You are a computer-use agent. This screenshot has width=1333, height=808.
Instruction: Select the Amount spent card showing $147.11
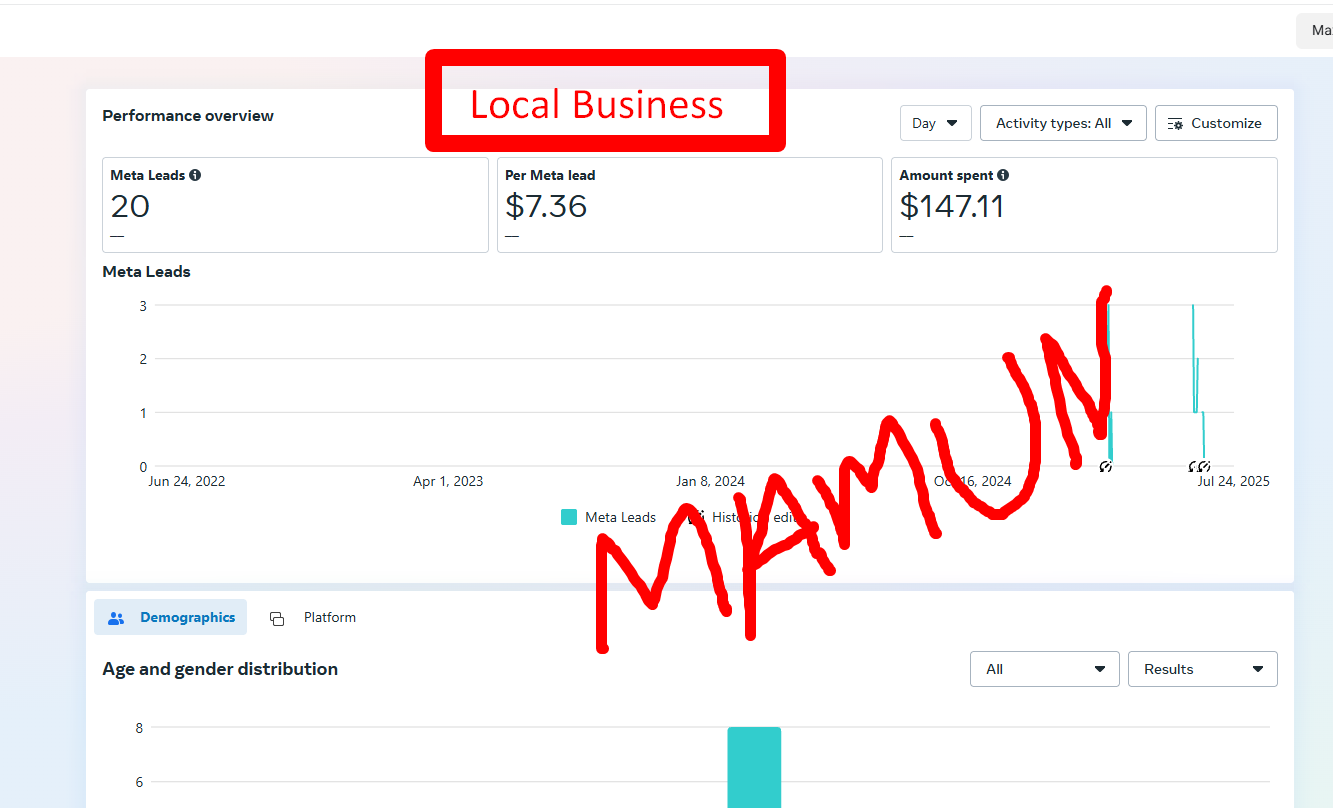(1084, 205)
